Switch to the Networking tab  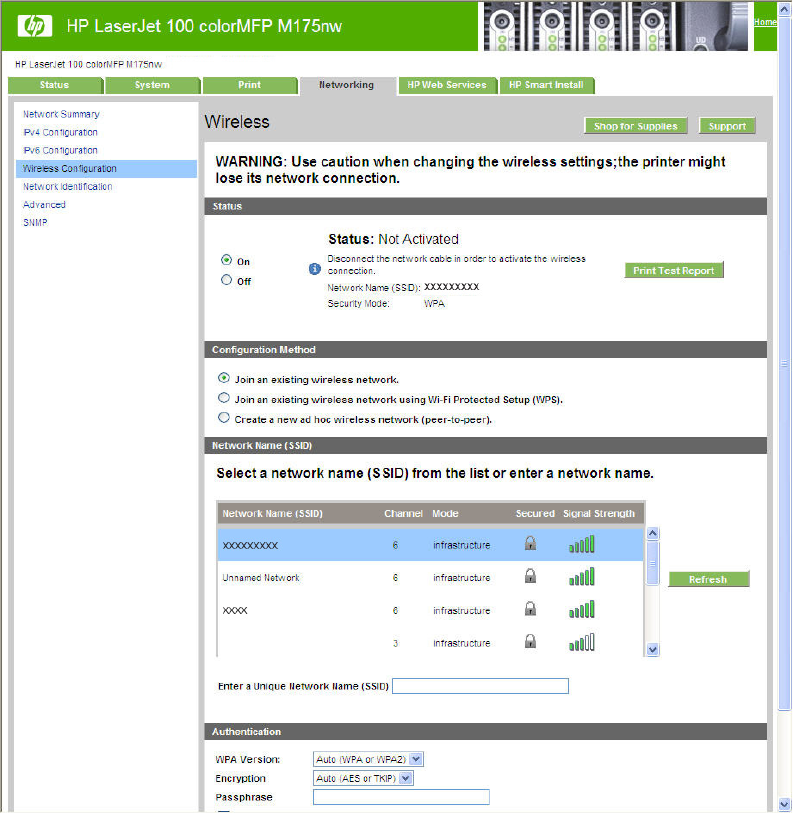[346, 85]
